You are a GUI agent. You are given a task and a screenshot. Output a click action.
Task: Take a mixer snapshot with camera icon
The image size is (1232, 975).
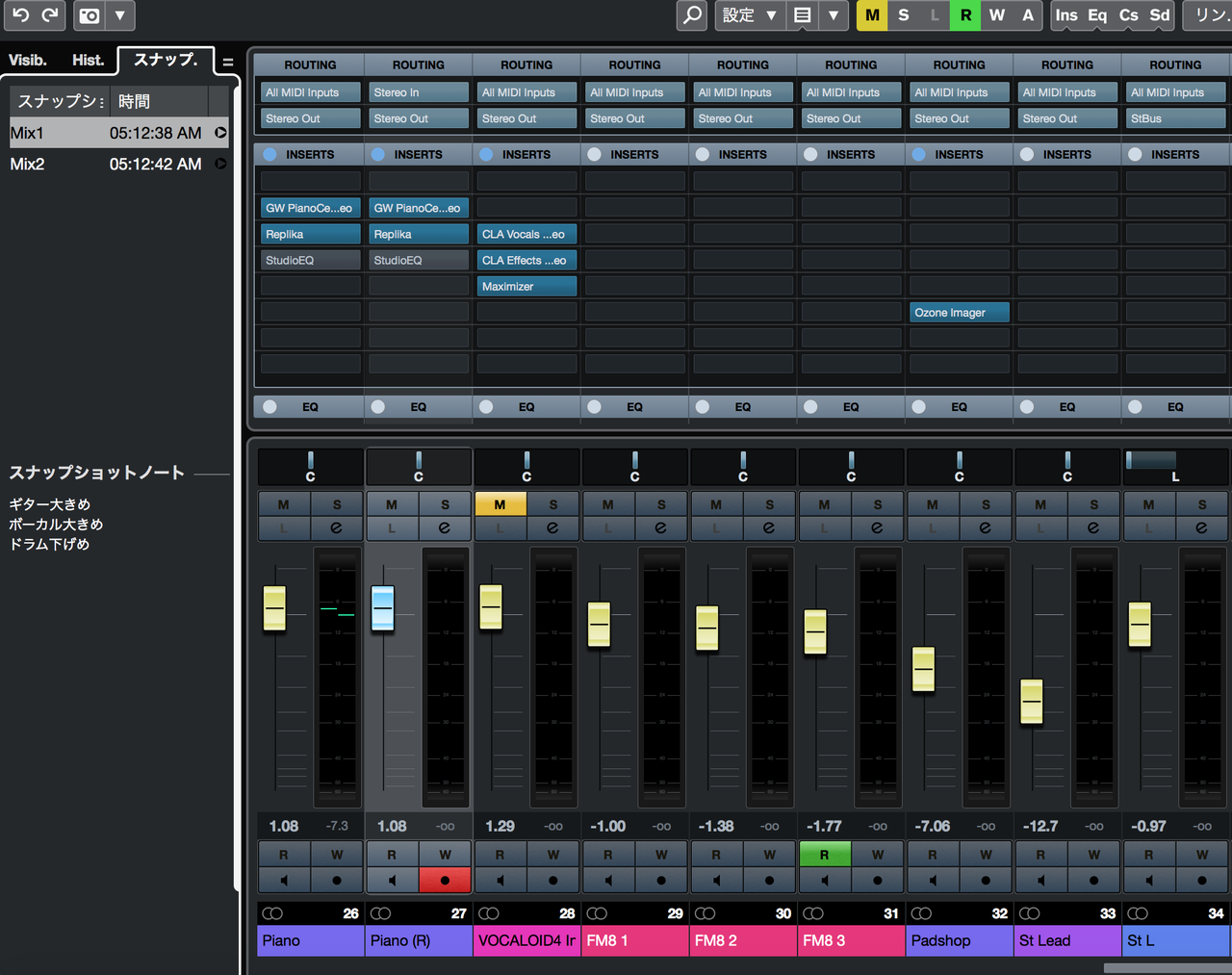90,15
